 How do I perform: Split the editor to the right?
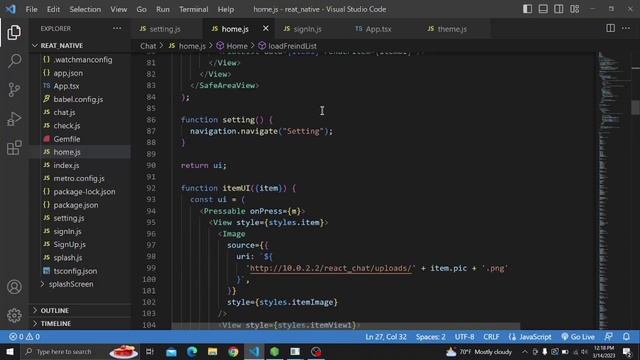tap(610, 28)
